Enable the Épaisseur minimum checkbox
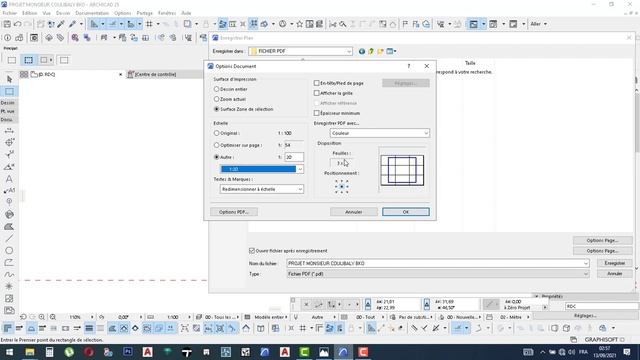The image size is (640, 360). coord(316,113)
